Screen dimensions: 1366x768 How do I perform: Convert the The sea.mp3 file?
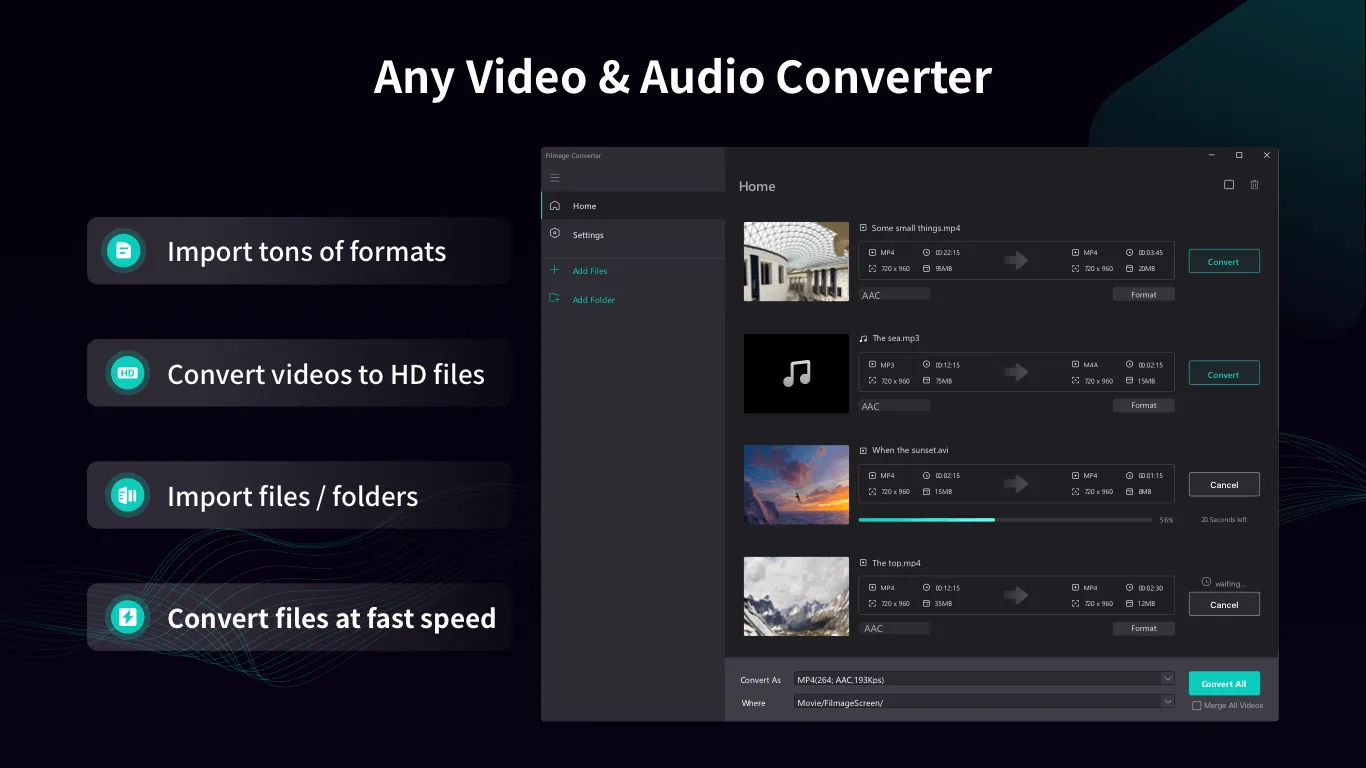click(1224, 374)
